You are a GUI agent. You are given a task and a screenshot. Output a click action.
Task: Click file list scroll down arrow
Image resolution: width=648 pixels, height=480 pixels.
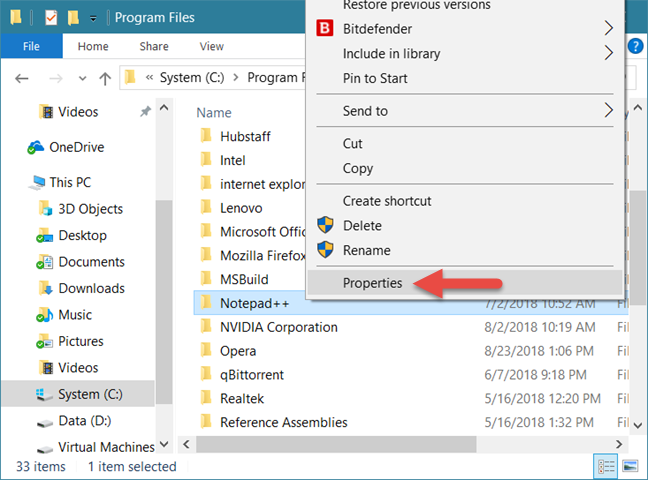(x=638, y=425)
